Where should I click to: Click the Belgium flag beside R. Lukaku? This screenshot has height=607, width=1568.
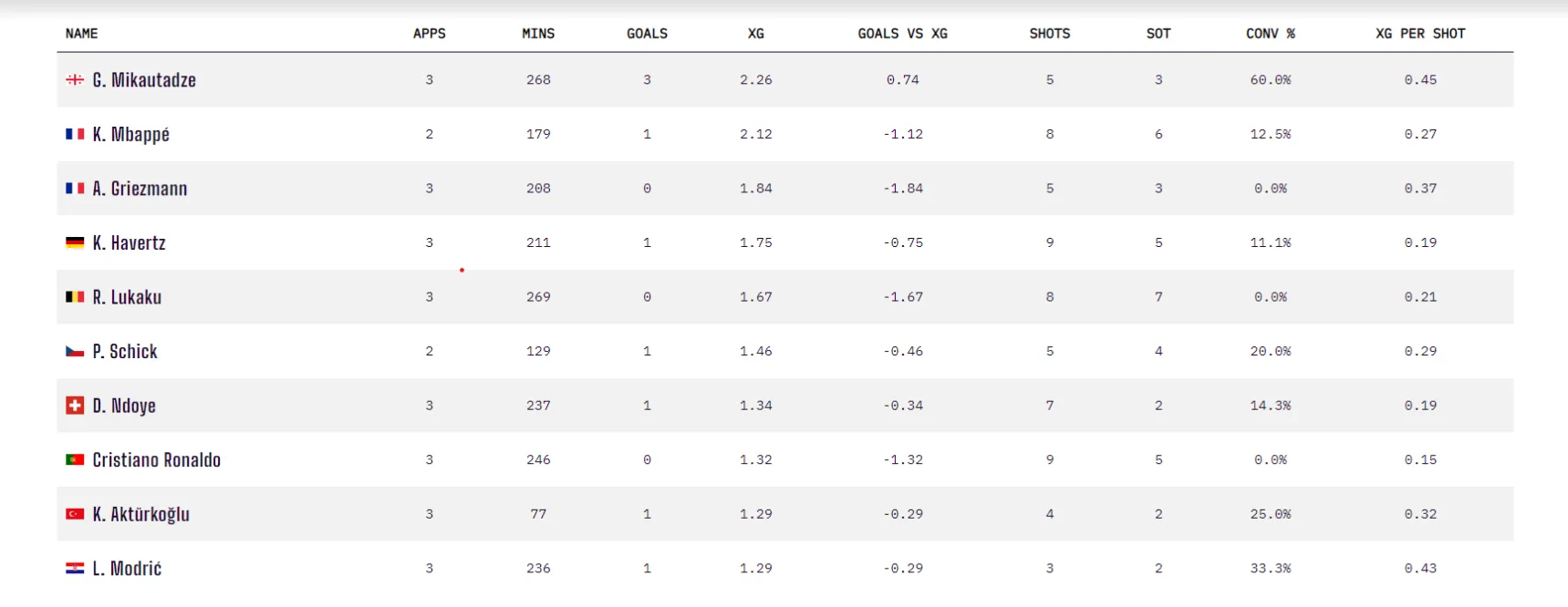pos(75,297)
